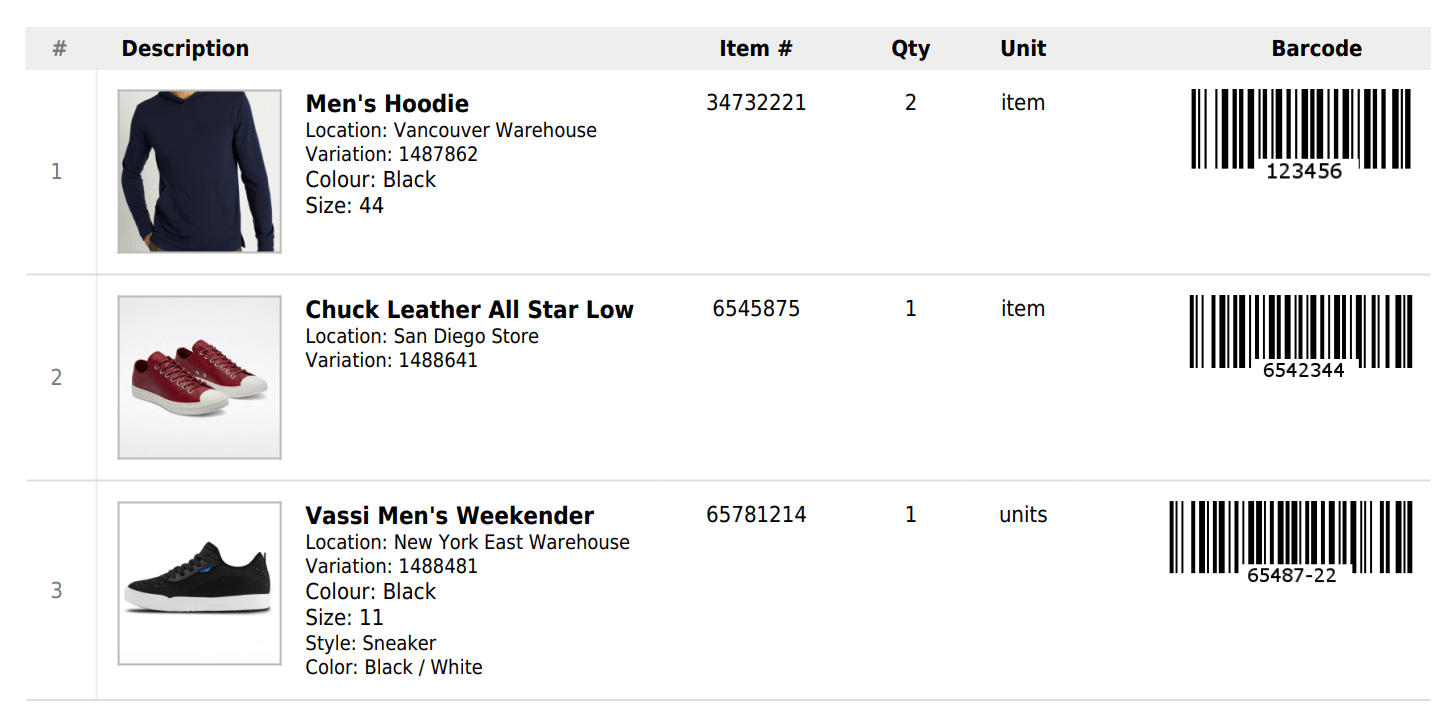Click item number 34732221

[x=756, y=103]
